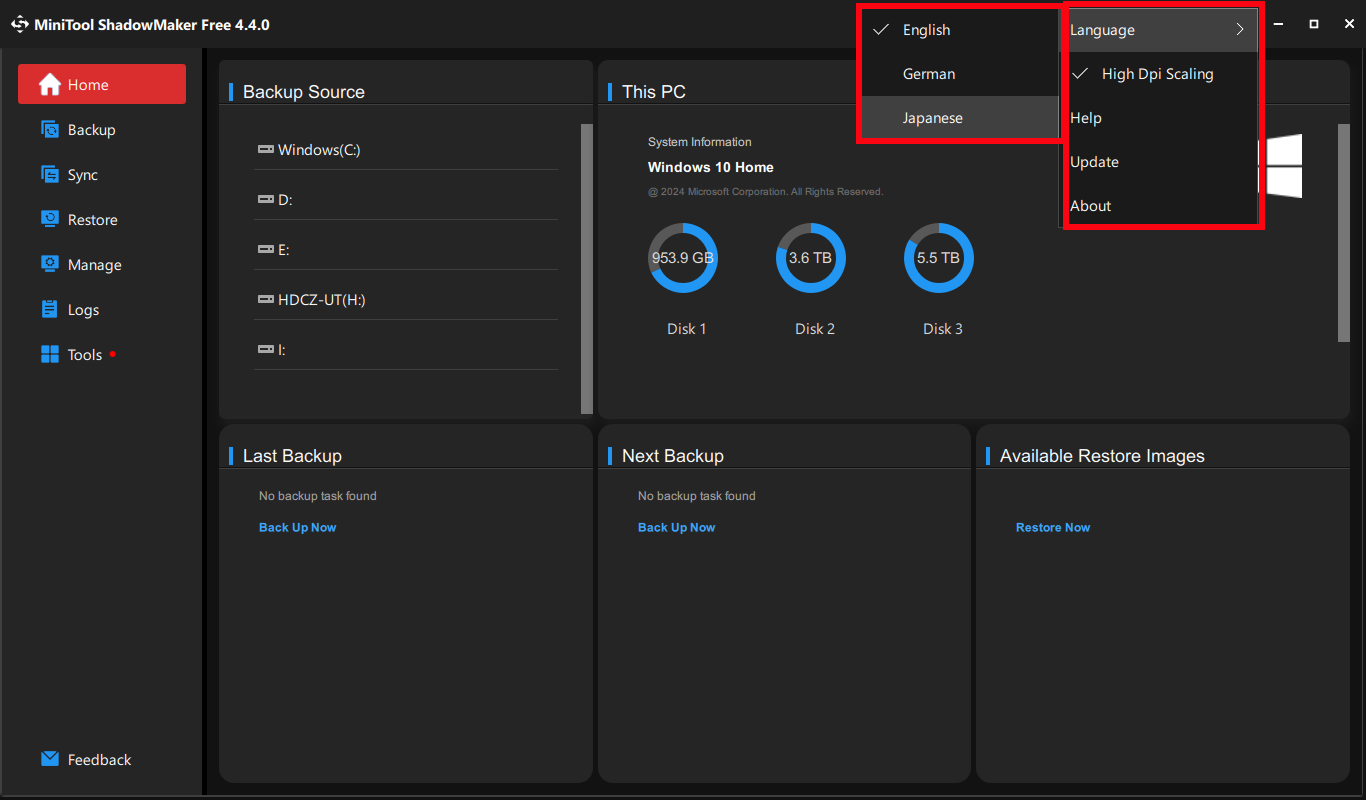The image size is (1366, 800).
Task: Click the Disk 1 label
Action: [687, 329]
